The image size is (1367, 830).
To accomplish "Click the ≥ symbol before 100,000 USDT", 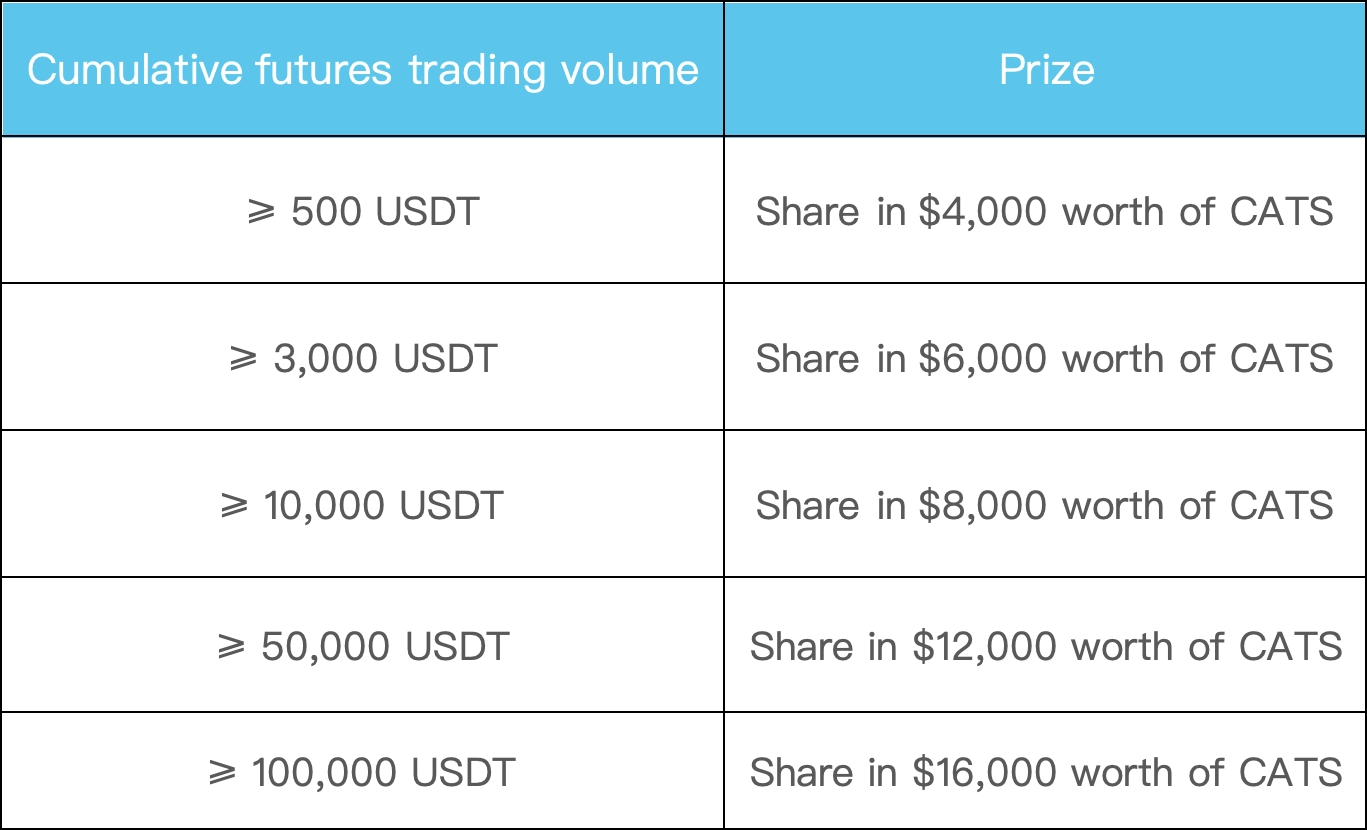I will 222,773.
